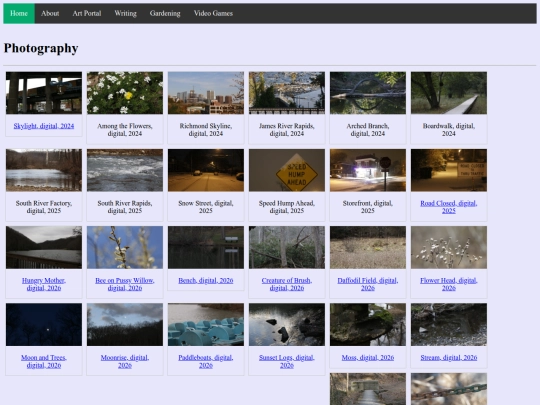Open the Bee on Pussy Willow thumbnail
The height and width of the screenshot is (405, 540).
(125, 247)
